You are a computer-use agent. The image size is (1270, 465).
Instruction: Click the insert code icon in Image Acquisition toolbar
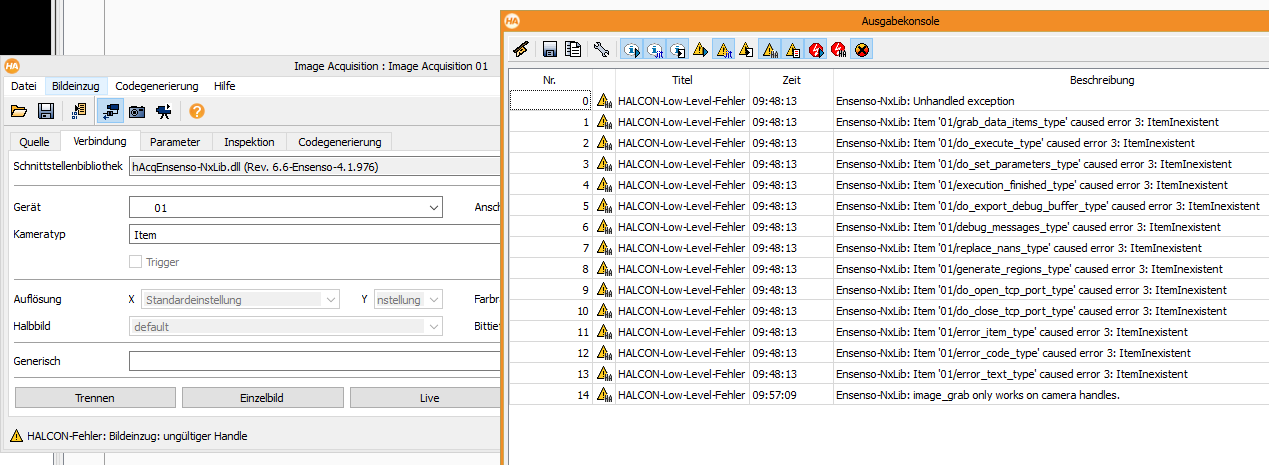81,111
